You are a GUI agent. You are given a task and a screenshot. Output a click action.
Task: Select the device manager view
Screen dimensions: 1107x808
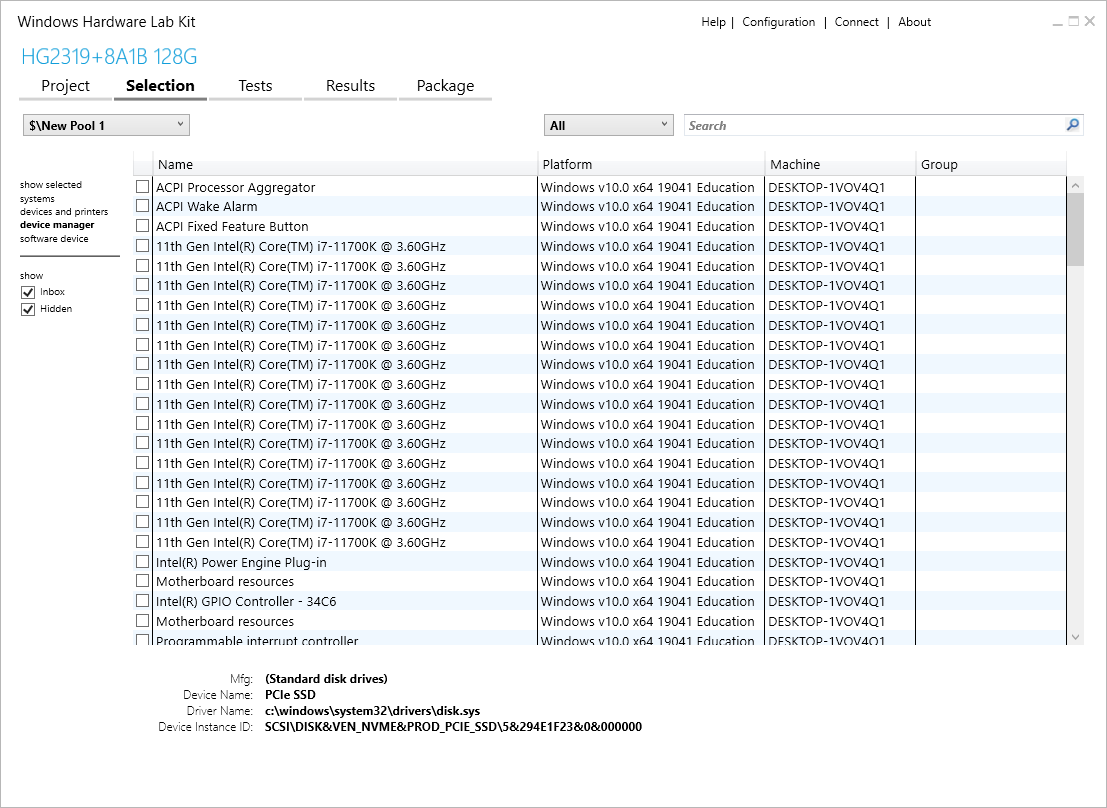[56, 225]
